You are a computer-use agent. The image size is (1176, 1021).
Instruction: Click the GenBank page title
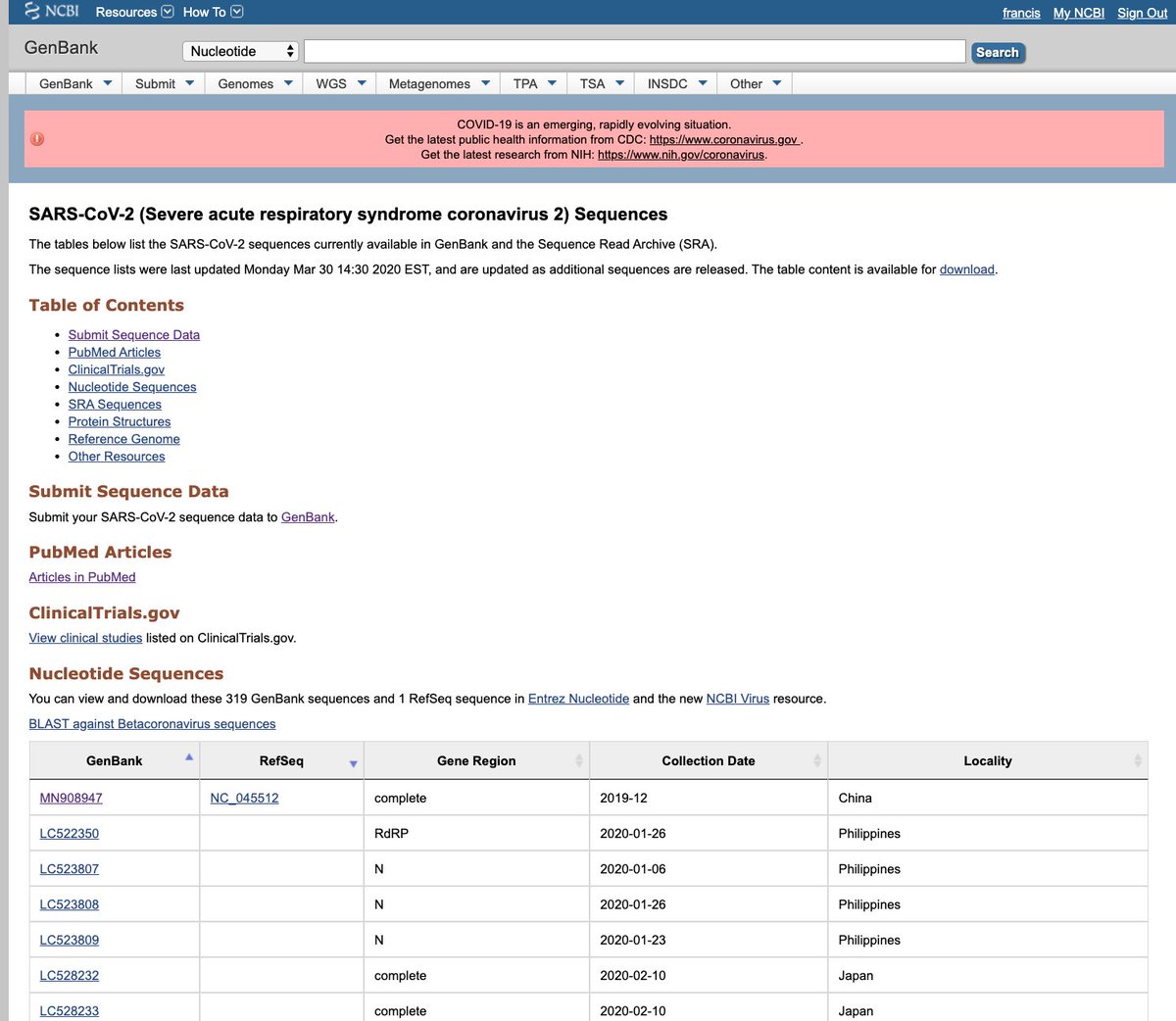[61, 48]
